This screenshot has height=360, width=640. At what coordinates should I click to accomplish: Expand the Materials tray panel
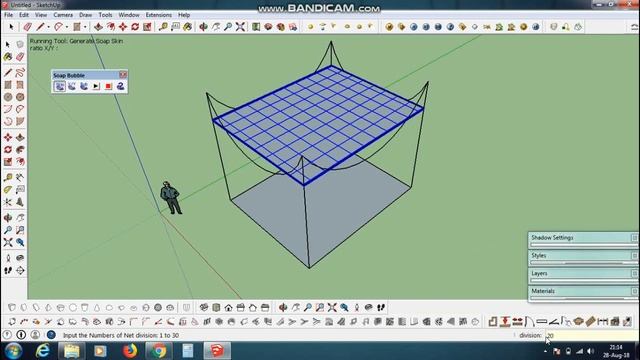pos(583,291)
